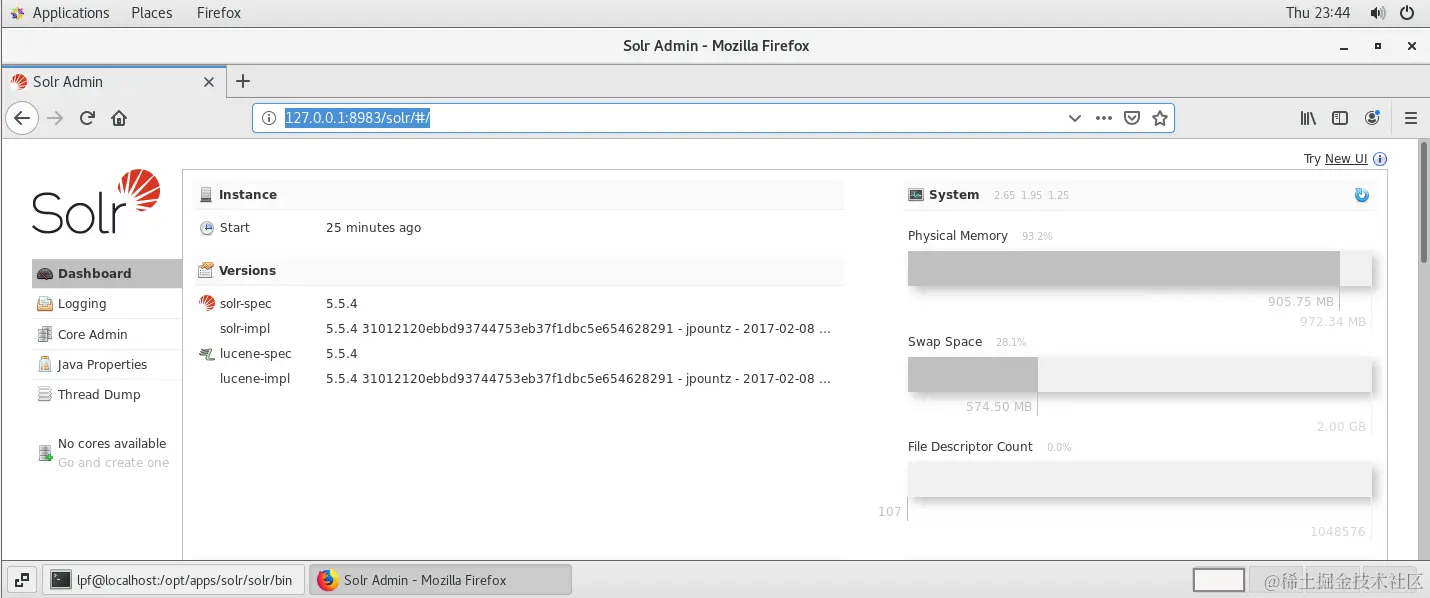Screen dimensions: 1430x598
Task: Click the Instance section header
Action: pos(520,195)
